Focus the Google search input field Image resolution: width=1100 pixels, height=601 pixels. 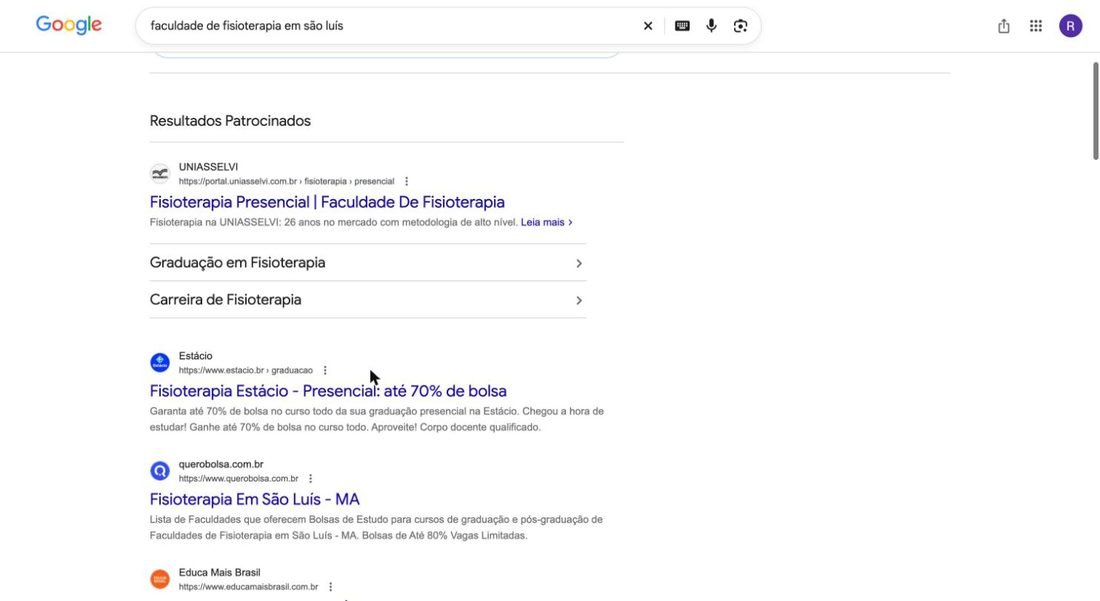point(389,26)
